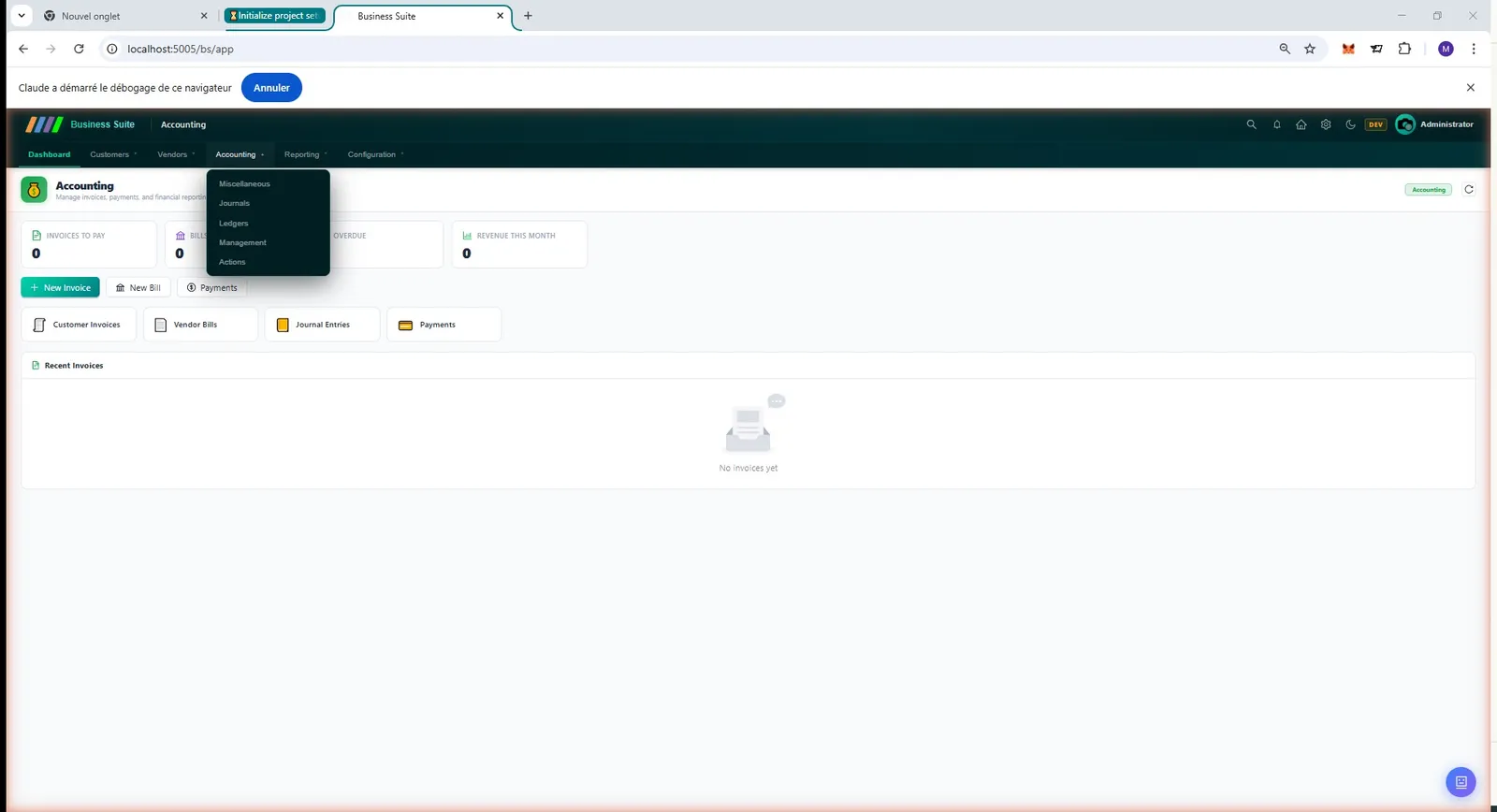The width and height of the screenshot is (1497, 812).
Task: Dismiss the debugging notification bar
Action: point(1470,88)
